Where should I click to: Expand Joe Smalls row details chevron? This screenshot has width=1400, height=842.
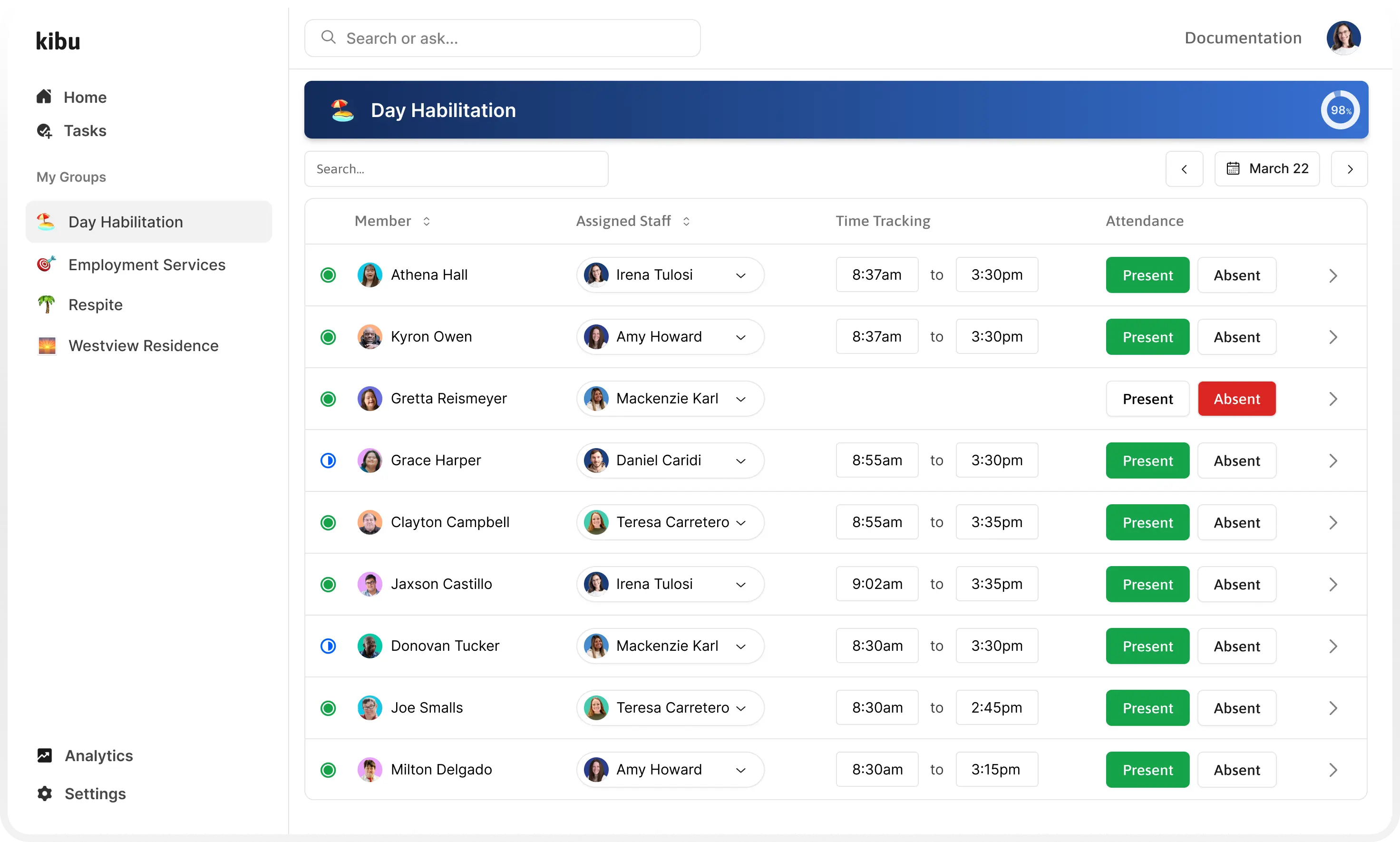1333,707
